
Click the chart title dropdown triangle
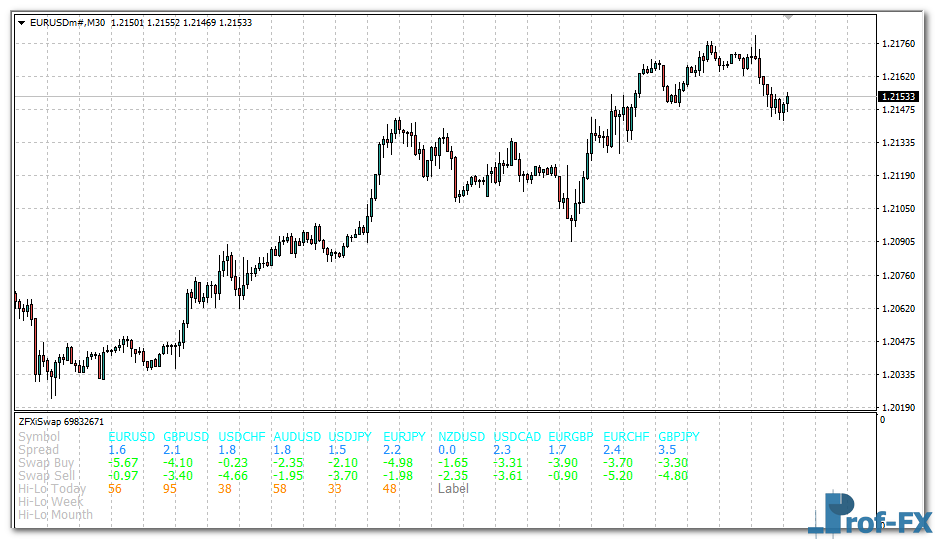point(21,22)
